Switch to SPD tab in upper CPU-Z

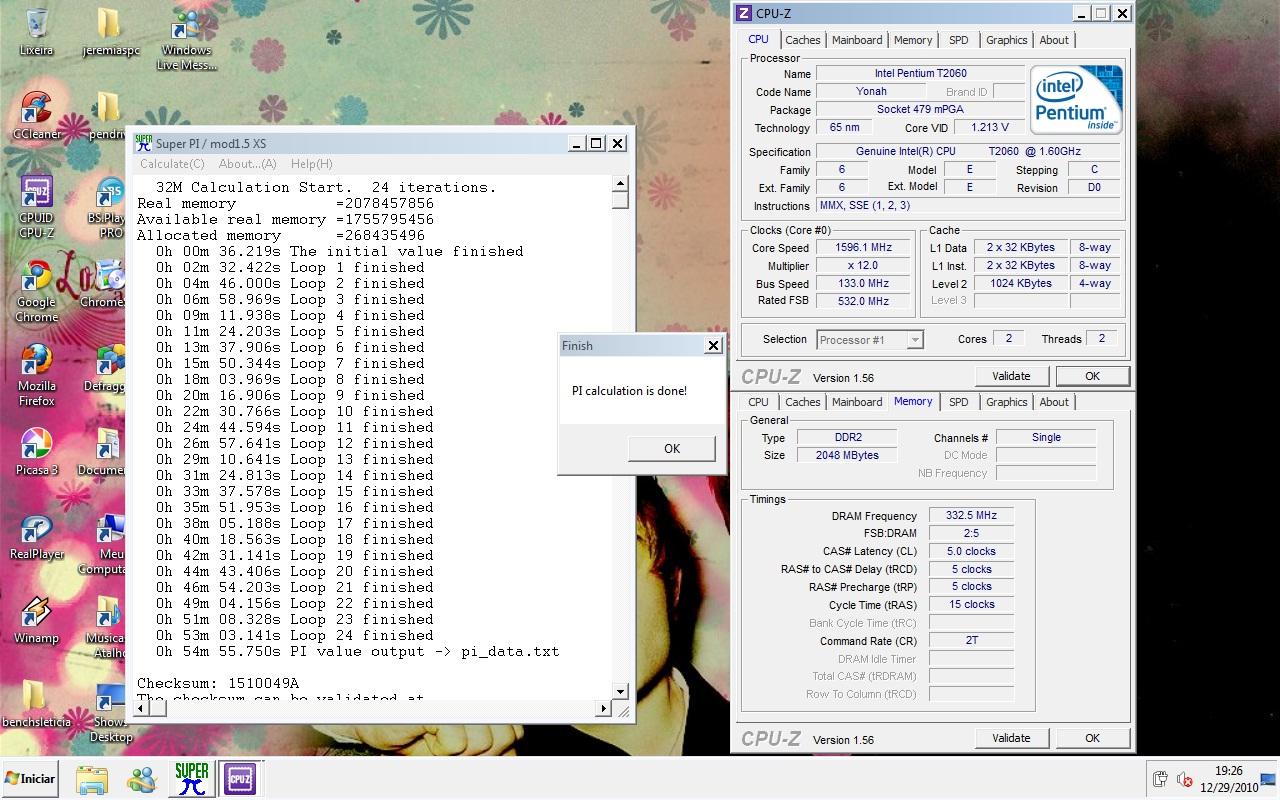[958, 40]
